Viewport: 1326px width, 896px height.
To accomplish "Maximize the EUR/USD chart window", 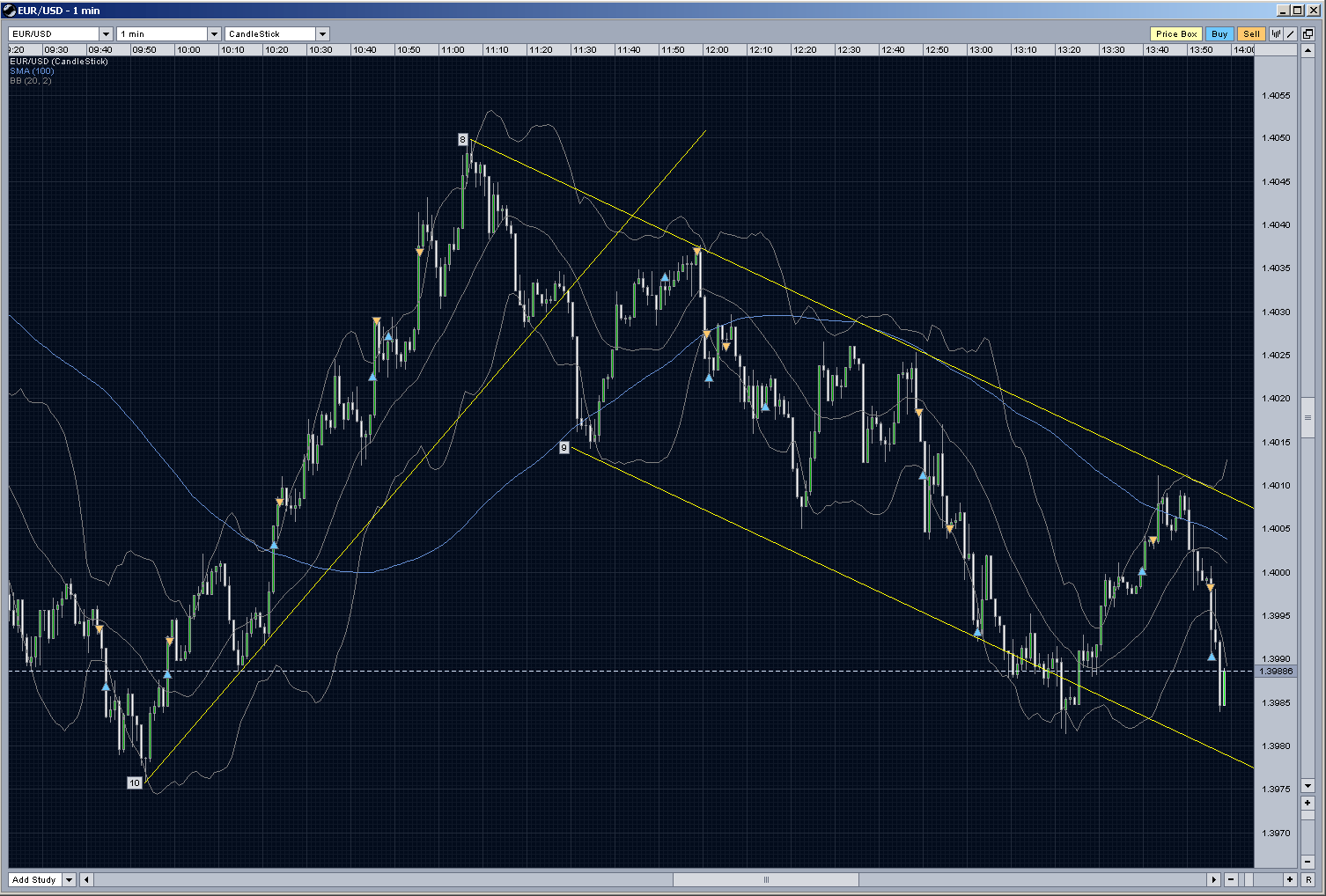I will click(1297, 11).
